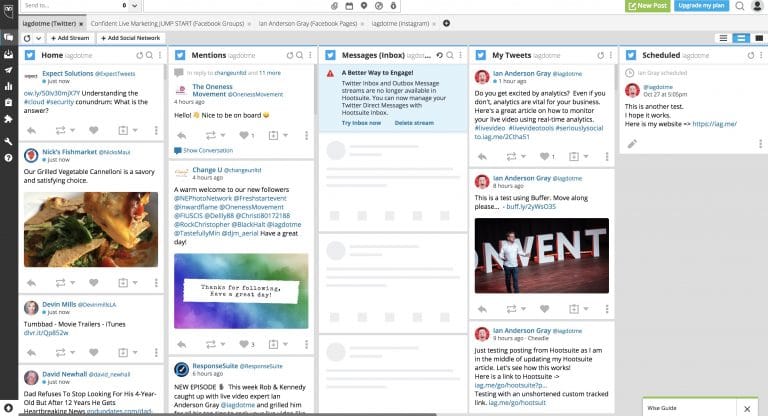Image resolution: width=768 pixels, height=416 pixels.
Task: Expand assign options on Devin Mills tweet
Action: 135,352
